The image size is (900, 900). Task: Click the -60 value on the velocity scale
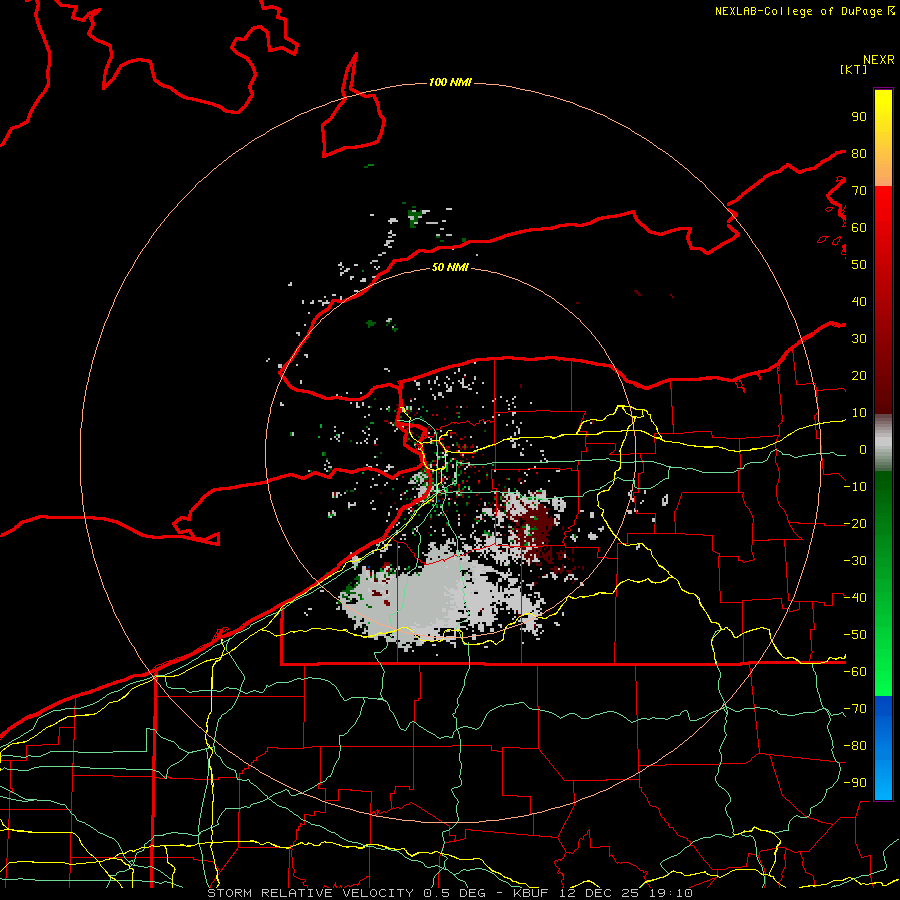pyautogui.click(x=855, y=672)
